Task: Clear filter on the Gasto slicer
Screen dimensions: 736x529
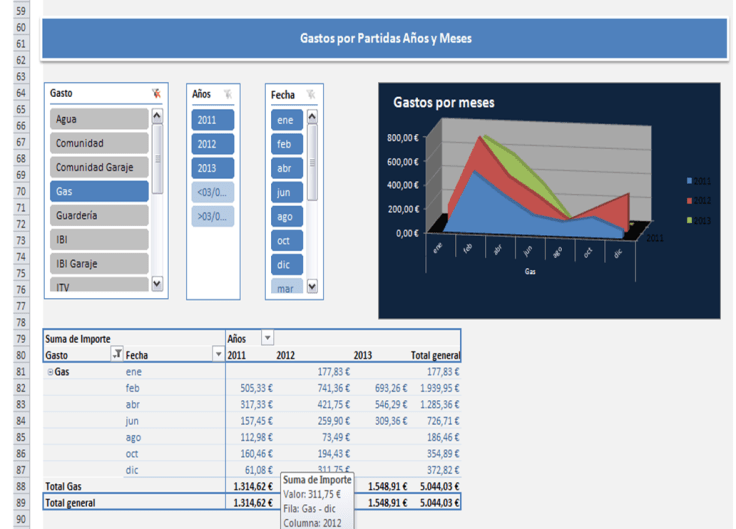Action: click(156, 94)
